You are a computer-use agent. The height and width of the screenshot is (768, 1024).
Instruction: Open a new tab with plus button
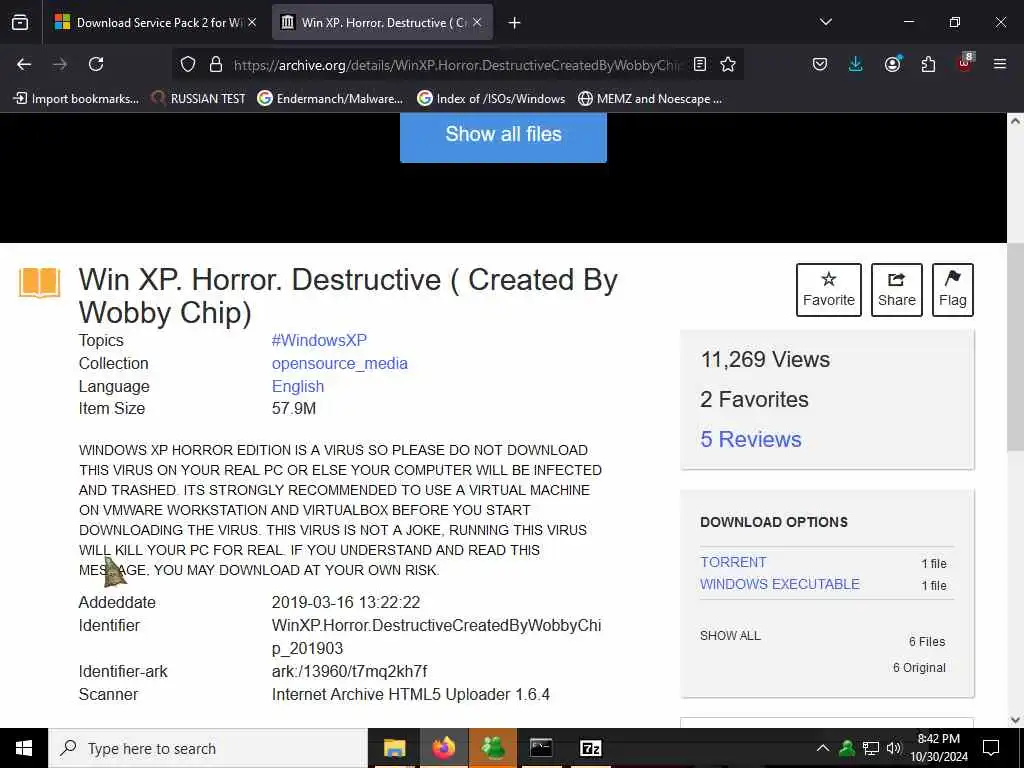click(515, 23)
